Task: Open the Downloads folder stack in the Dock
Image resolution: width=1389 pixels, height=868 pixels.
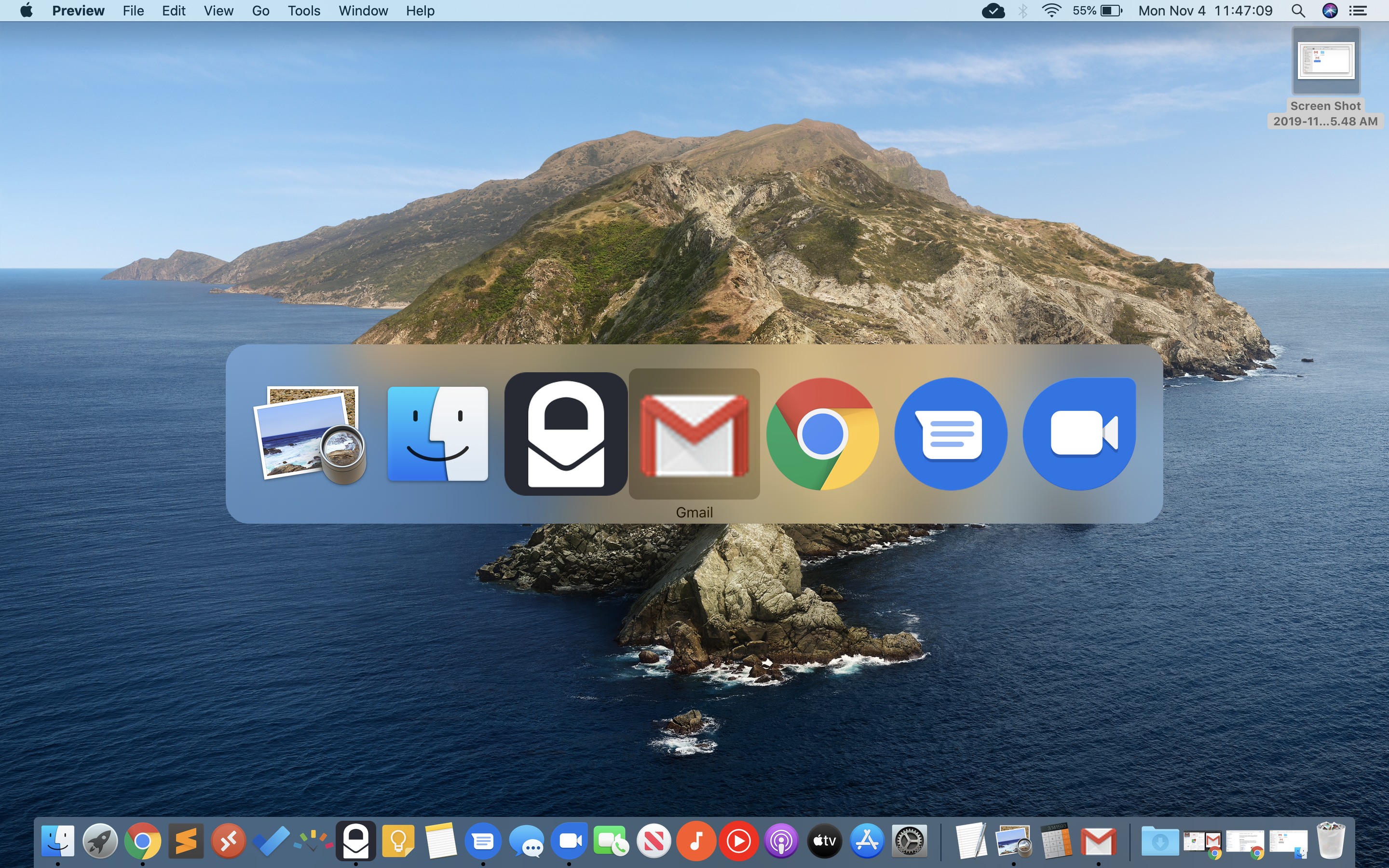Action: pyautogui.click(x=1160, y=841)
